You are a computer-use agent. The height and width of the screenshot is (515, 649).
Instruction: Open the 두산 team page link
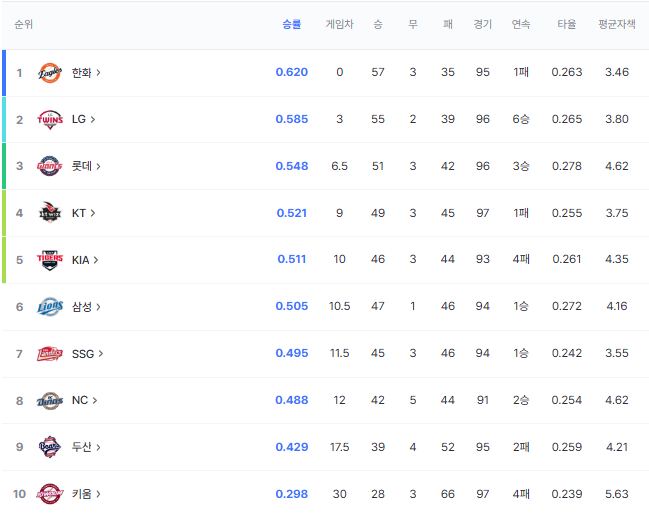pos(86,447)
